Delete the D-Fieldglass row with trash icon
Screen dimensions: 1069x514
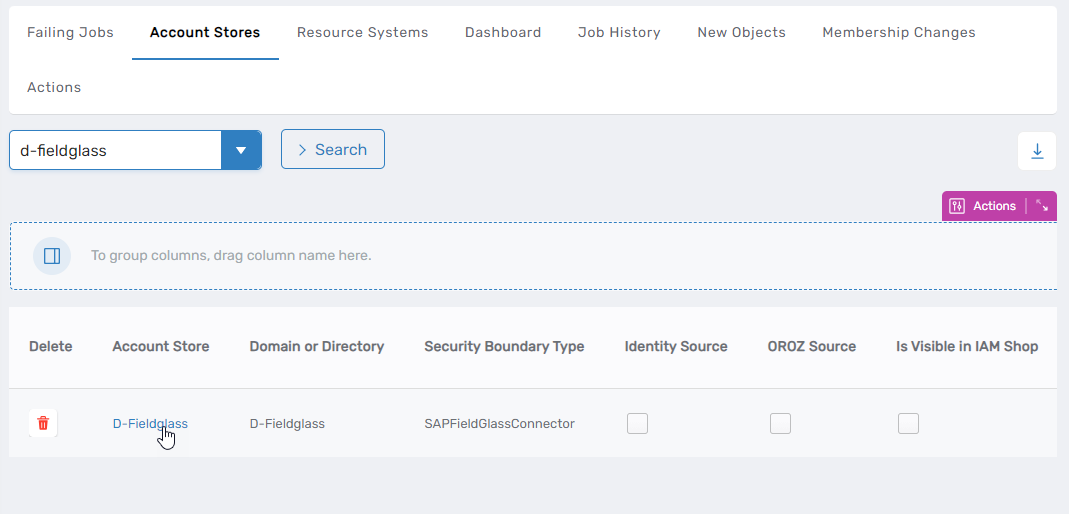(x=43, y=423)
